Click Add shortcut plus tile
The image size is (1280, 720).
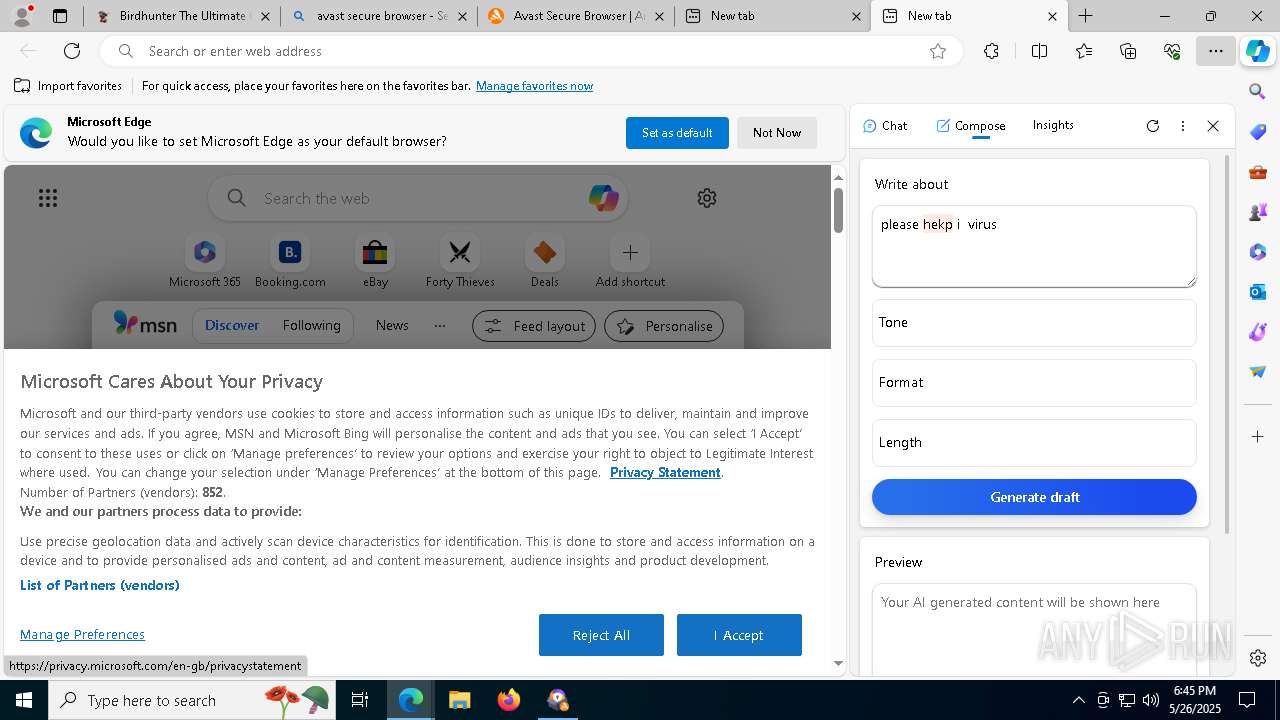point(630,262)
